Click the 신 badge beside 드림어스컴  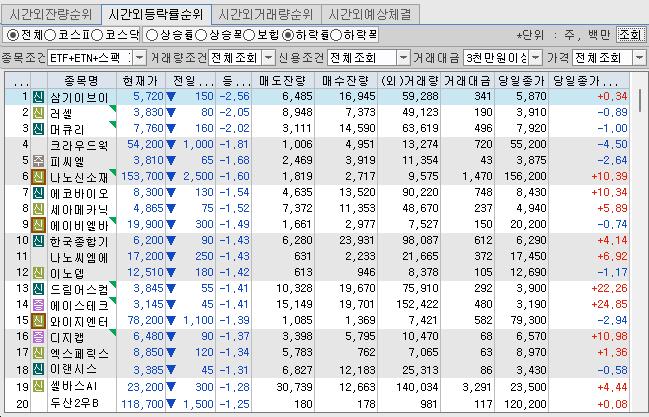[x=38, y=289]
